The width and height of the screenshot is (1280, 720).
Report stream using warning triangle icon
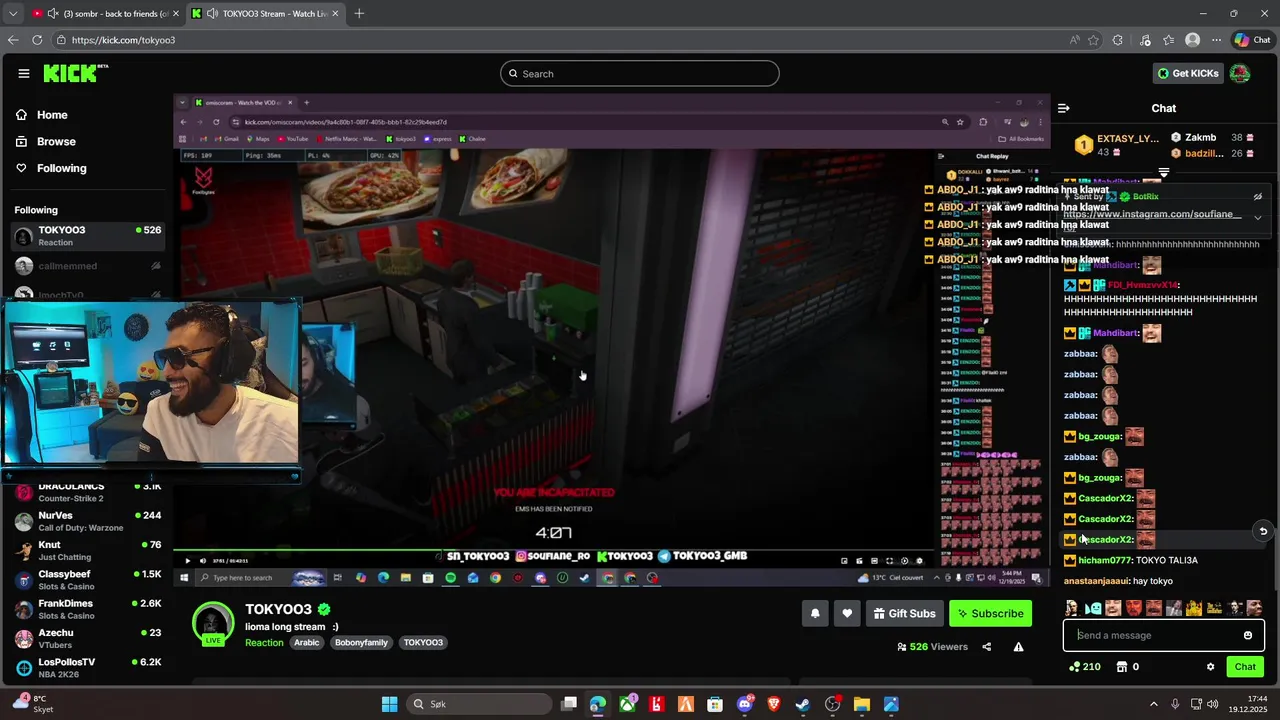pyautogui.click(x=1018, y=647)
